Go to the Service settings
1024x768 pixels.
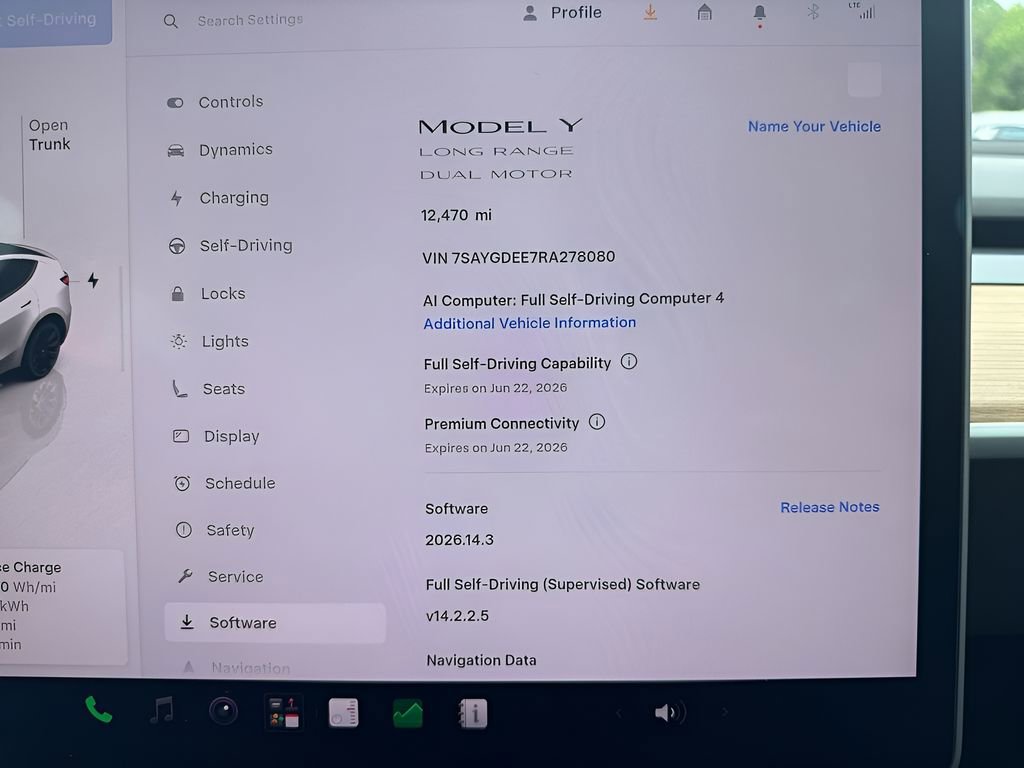(x=235, y=577)
